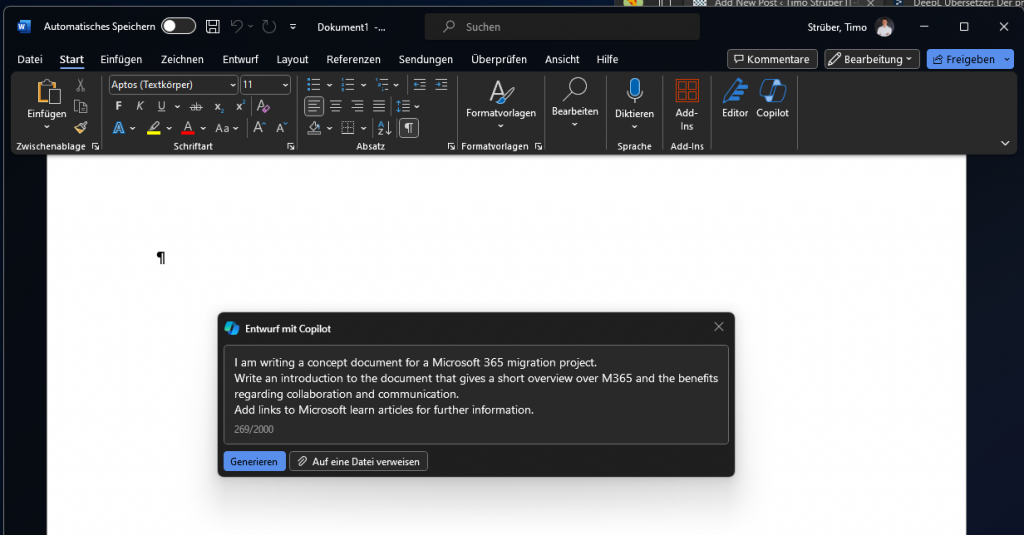Select the format painter brush

(81, 127)
